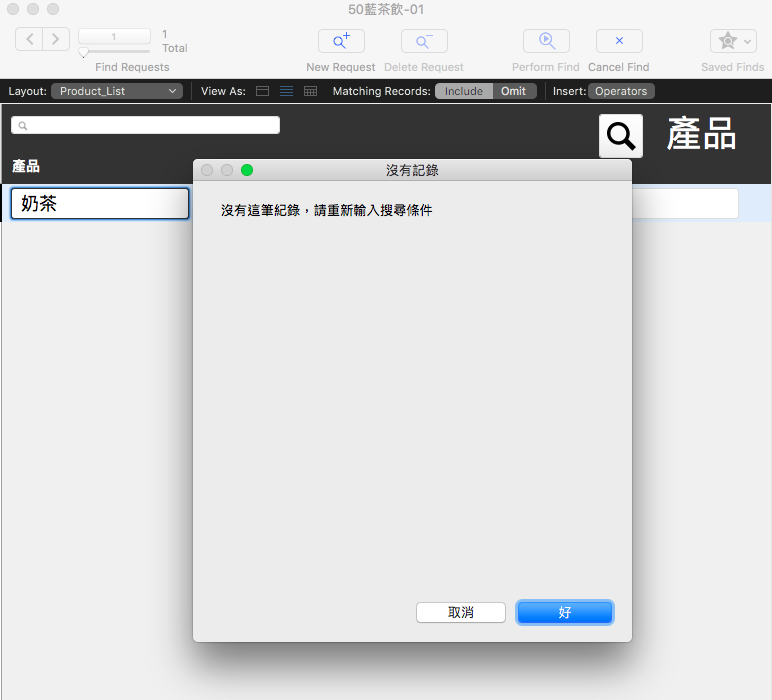This screenshot has height=700, width=772.
Task: Go to the next find request
Action: 56,39
